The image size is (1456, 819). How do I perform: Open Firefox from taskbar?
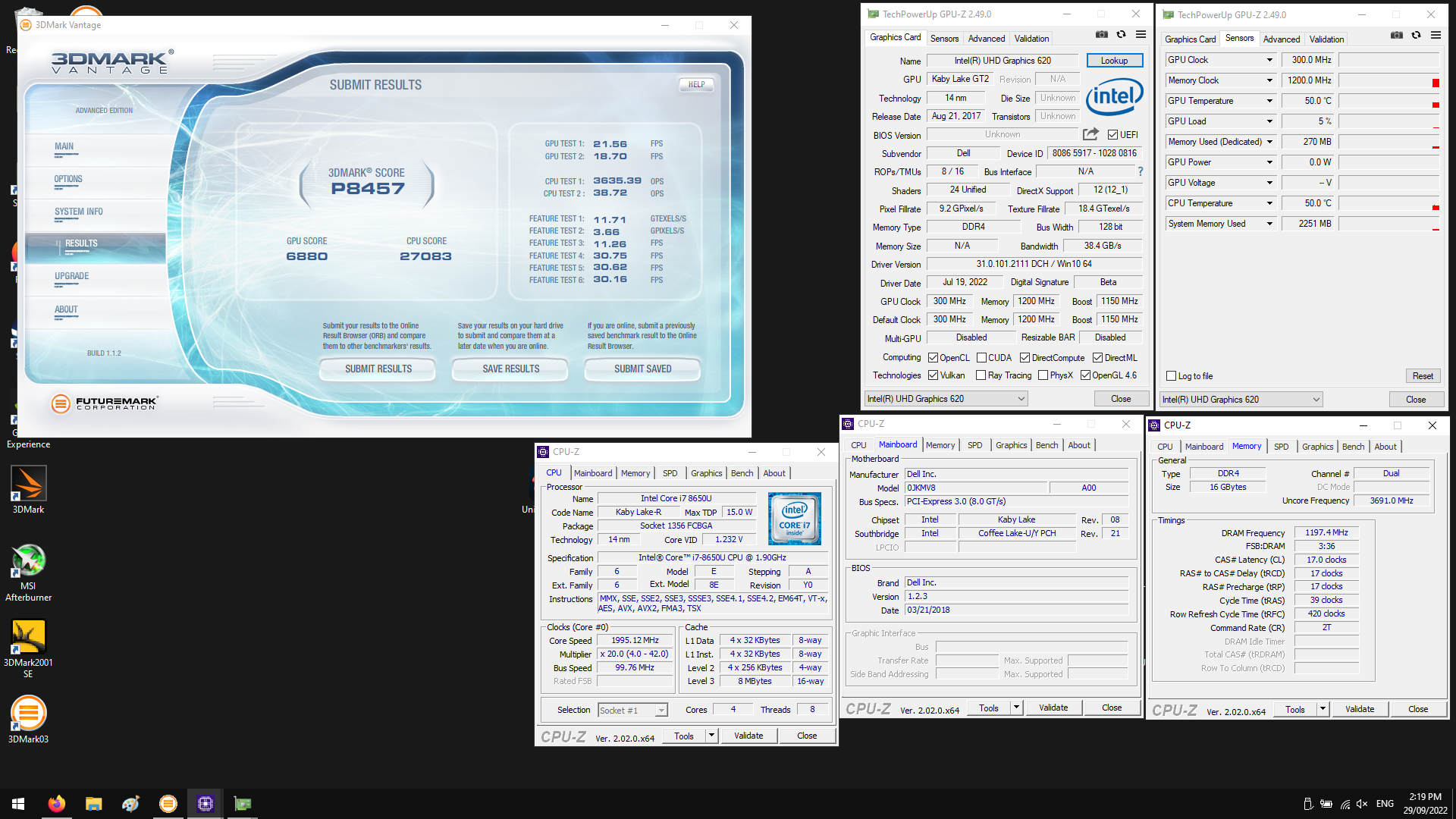pos(56,804)
